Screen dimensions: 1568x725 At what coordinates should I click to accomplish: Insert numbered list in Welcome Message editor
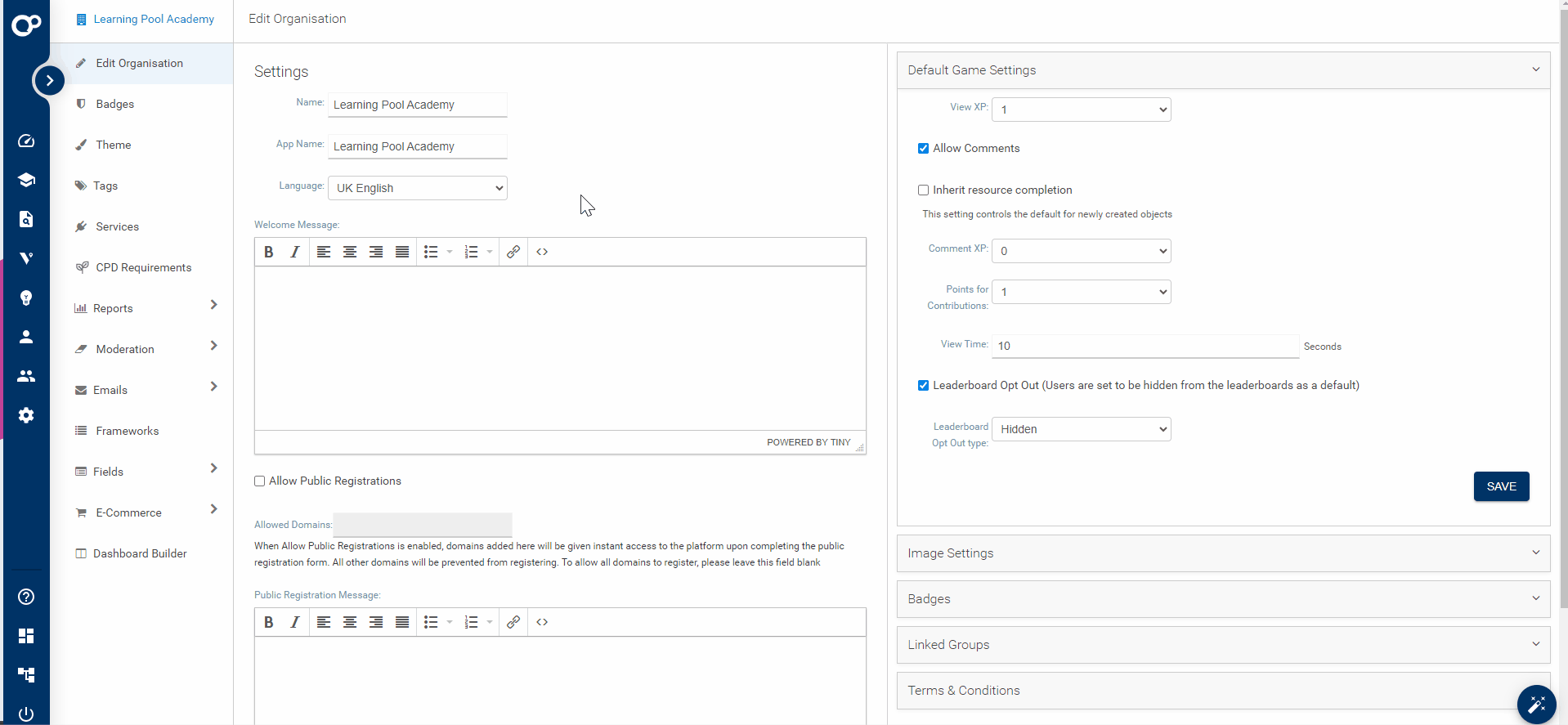(472, 252)
